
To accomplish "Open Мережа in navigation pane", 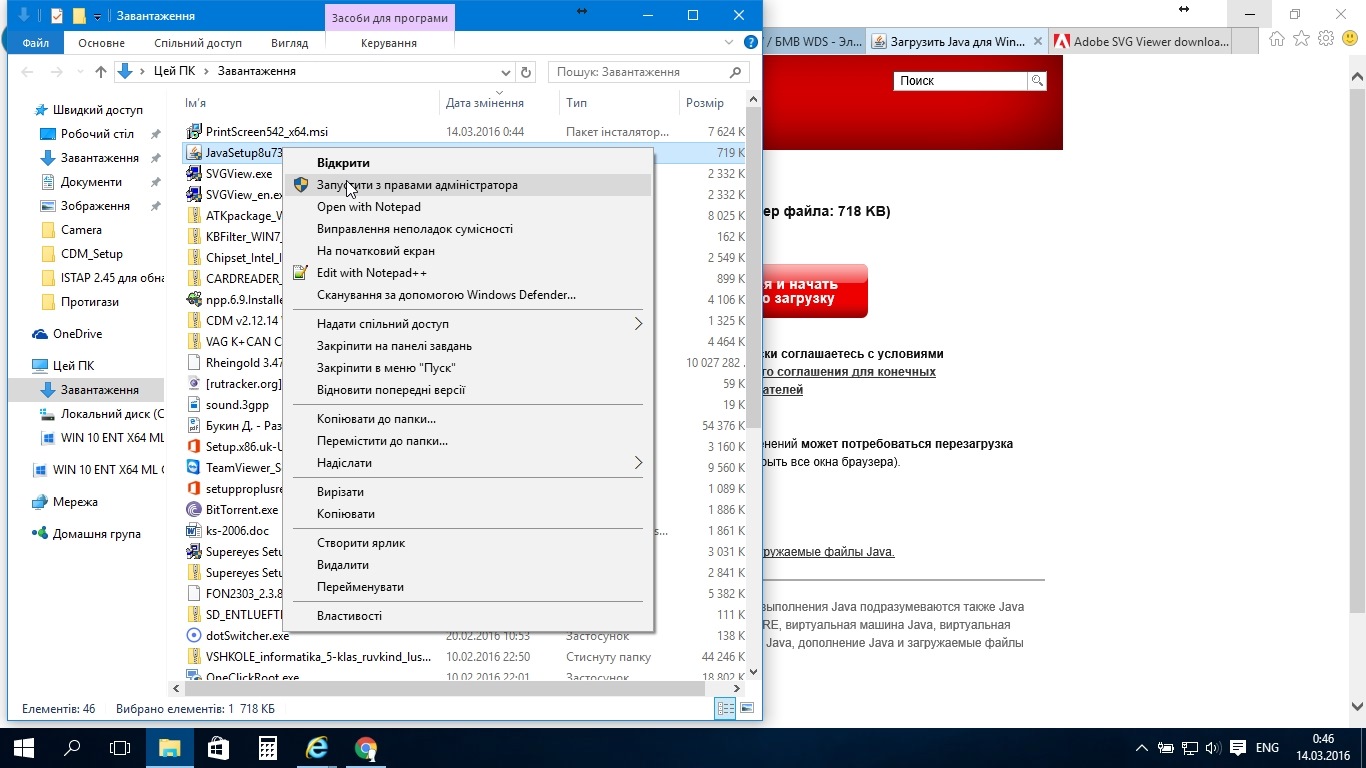I will click(75, 502).
